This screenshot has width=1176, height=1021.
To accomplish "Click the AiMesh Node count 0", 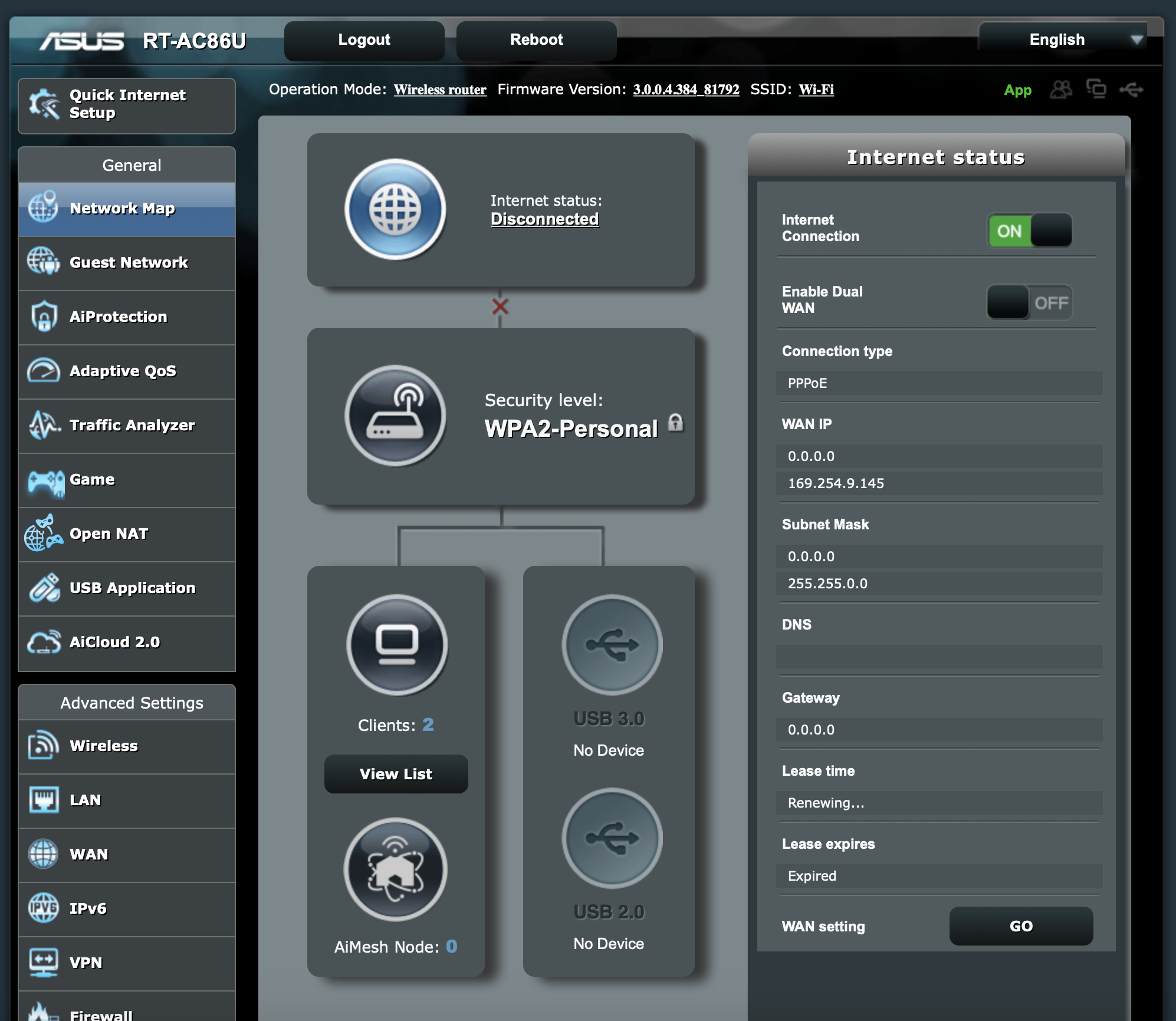I will [x=452, y=946].
